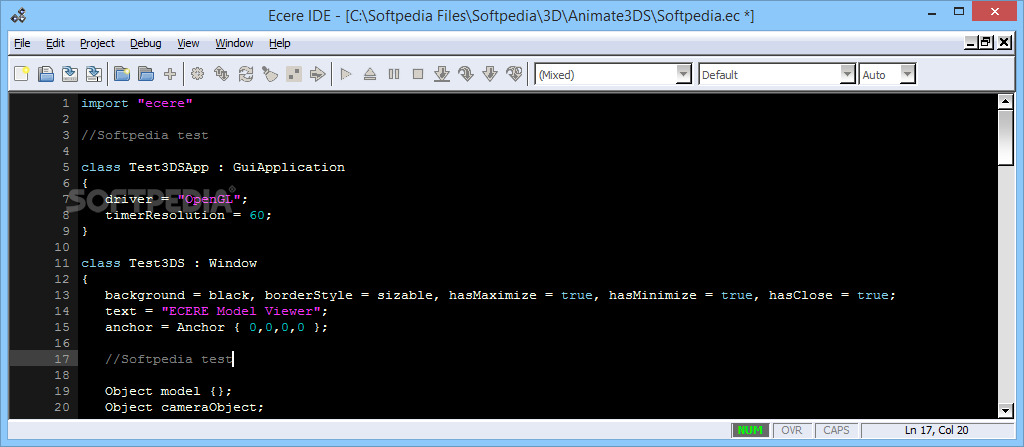Click '//Softpedia test' comment on line 17

point(168,359)
